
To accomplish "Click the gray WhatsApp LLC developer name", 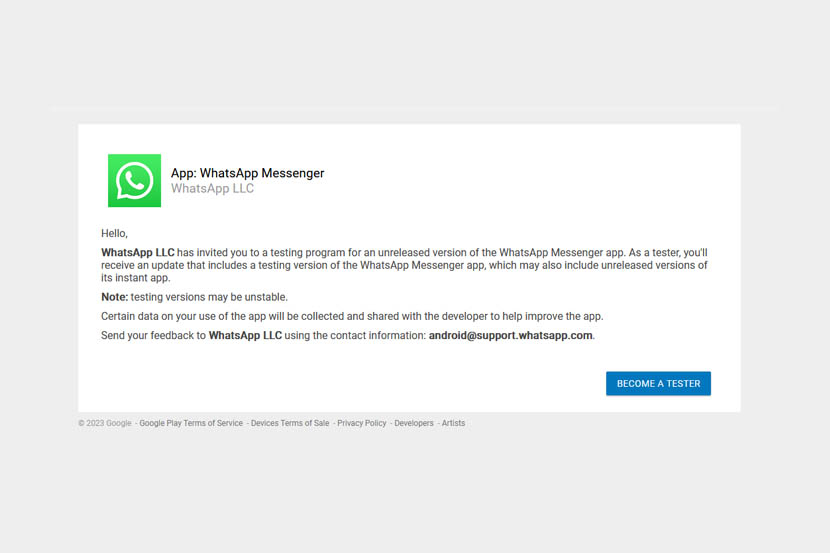I will point(212,188).
